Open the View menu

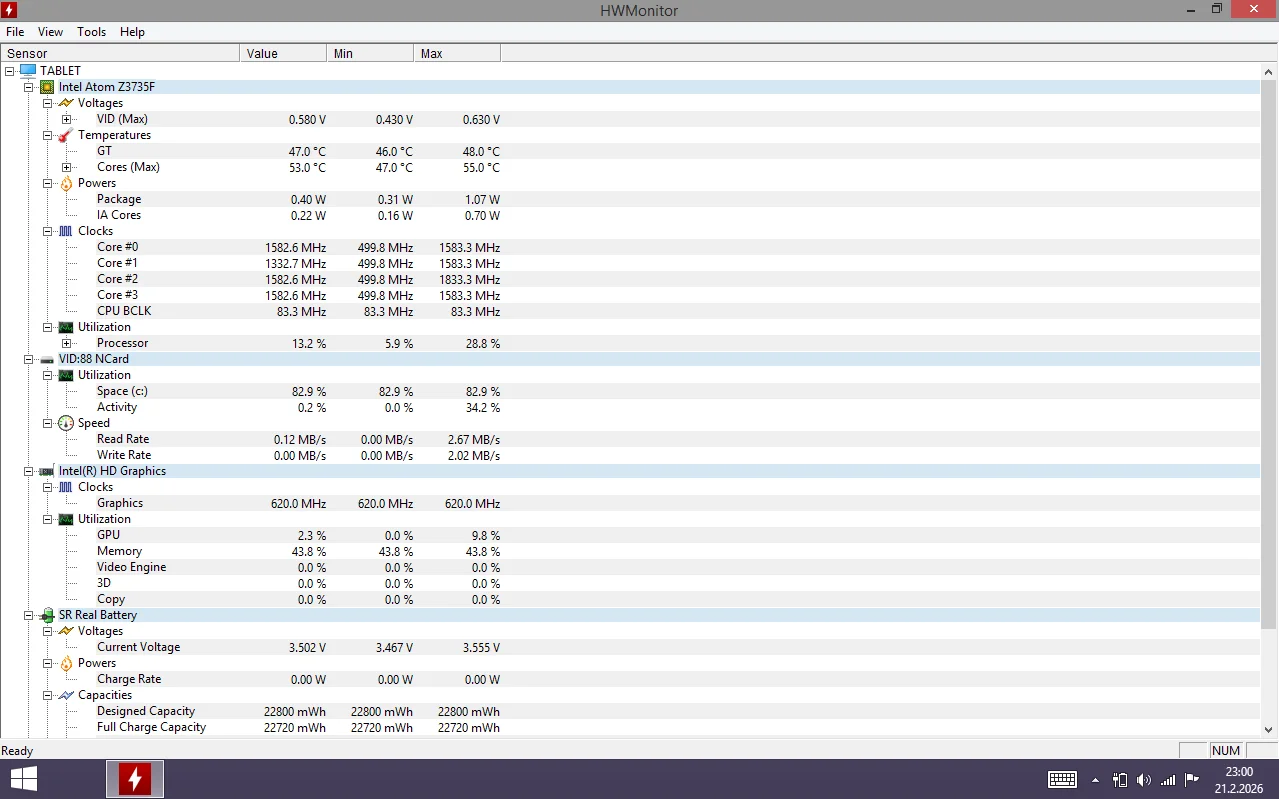pos(50,32)
